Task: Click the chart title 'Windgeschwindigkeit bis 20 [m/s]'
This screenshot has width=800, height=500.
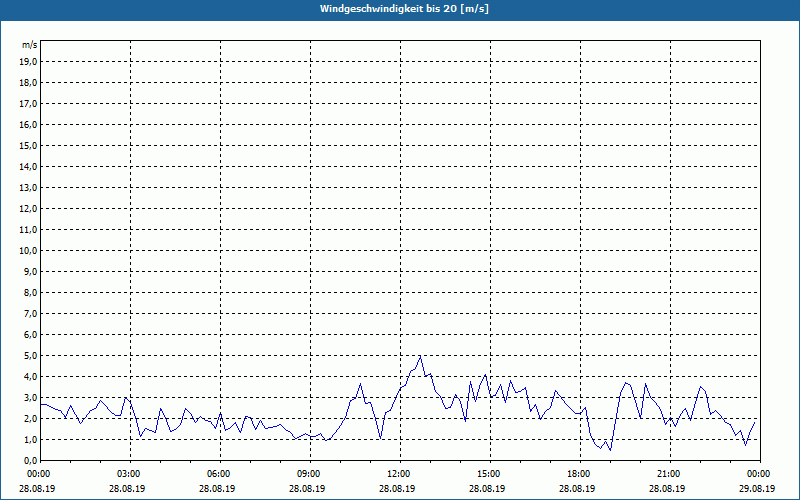Action: (x=404, y=9)
